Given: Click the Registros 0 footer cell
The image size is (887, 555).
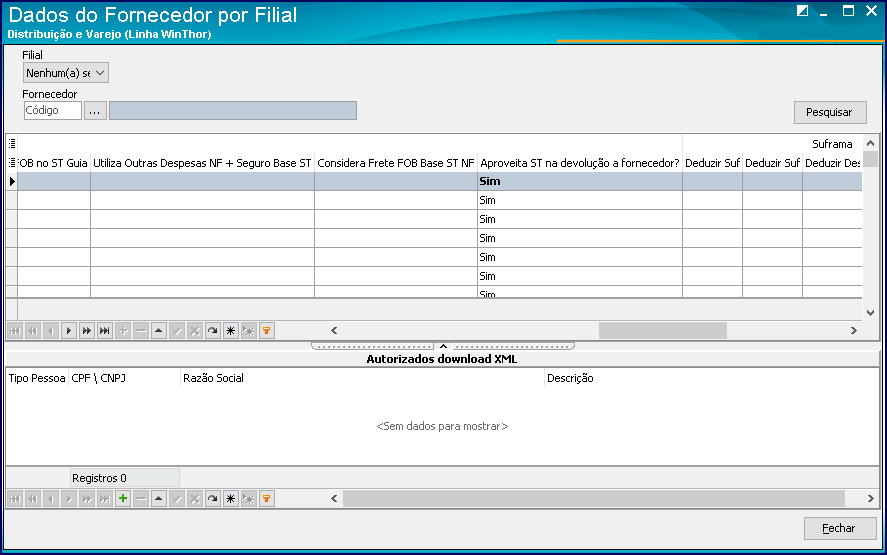Looking at the screenshot, I should (125, 478).
